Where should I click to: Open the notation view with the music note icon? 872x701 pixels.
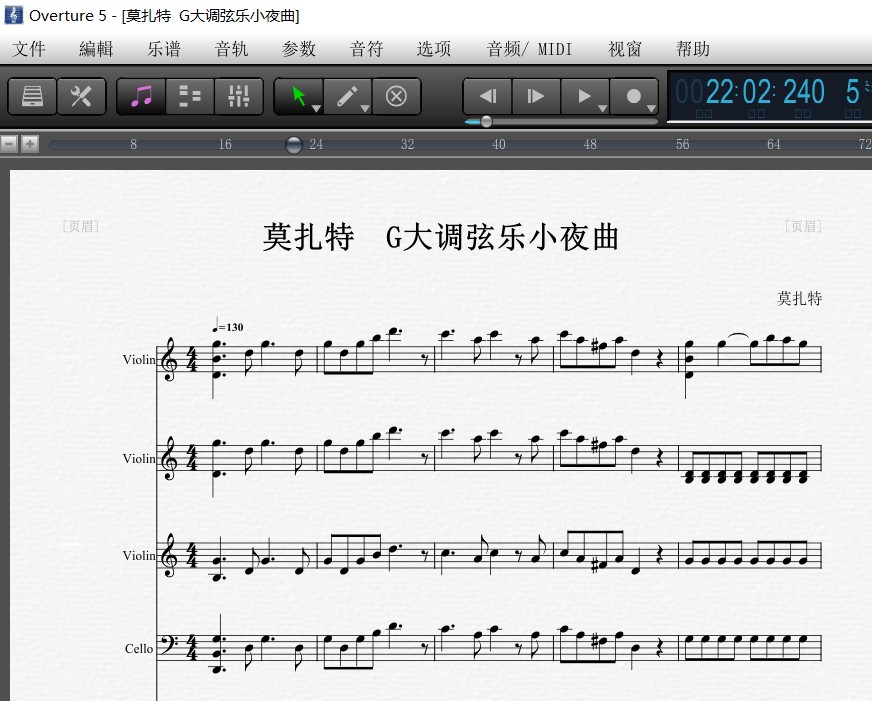[139, 96]
